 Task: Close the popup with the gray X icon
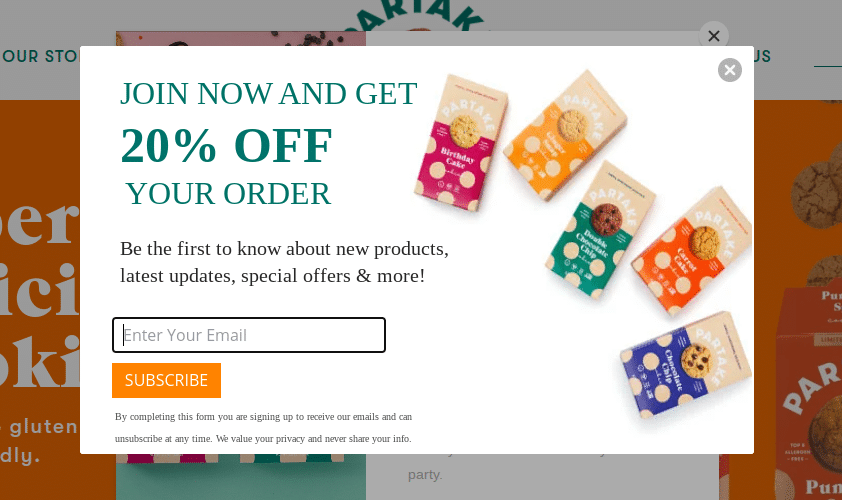(x=730, y=70)
